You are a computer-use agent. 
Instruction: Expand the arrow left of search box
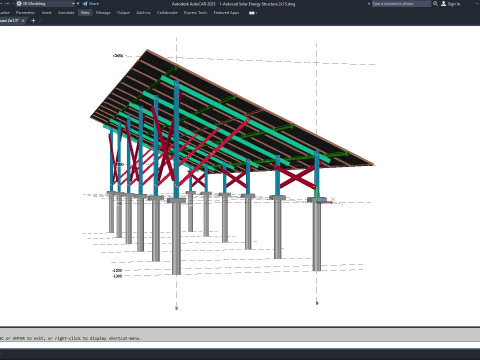(369, 4)
